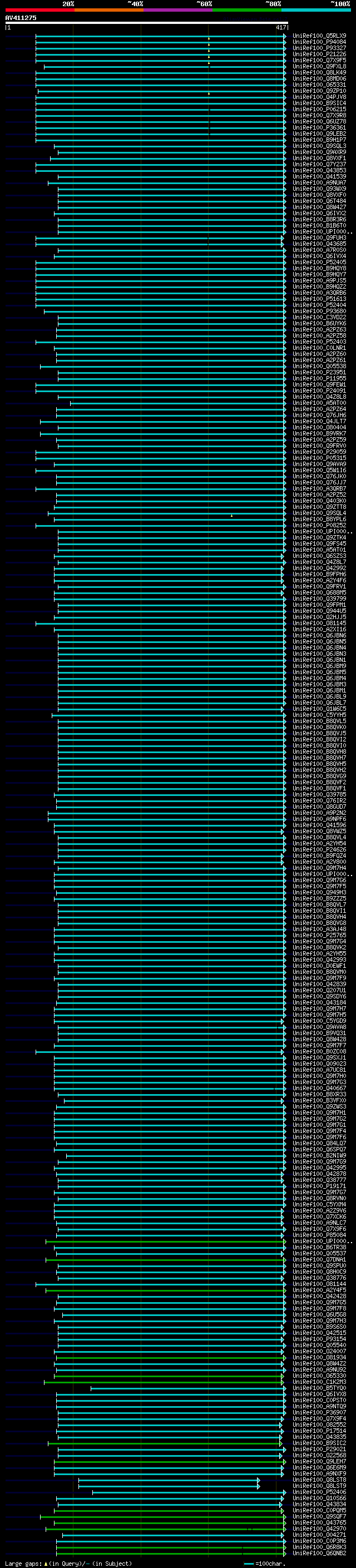
Task: Select hit label UniRef100_A9PJS5
Action: (x=319, y=280)
